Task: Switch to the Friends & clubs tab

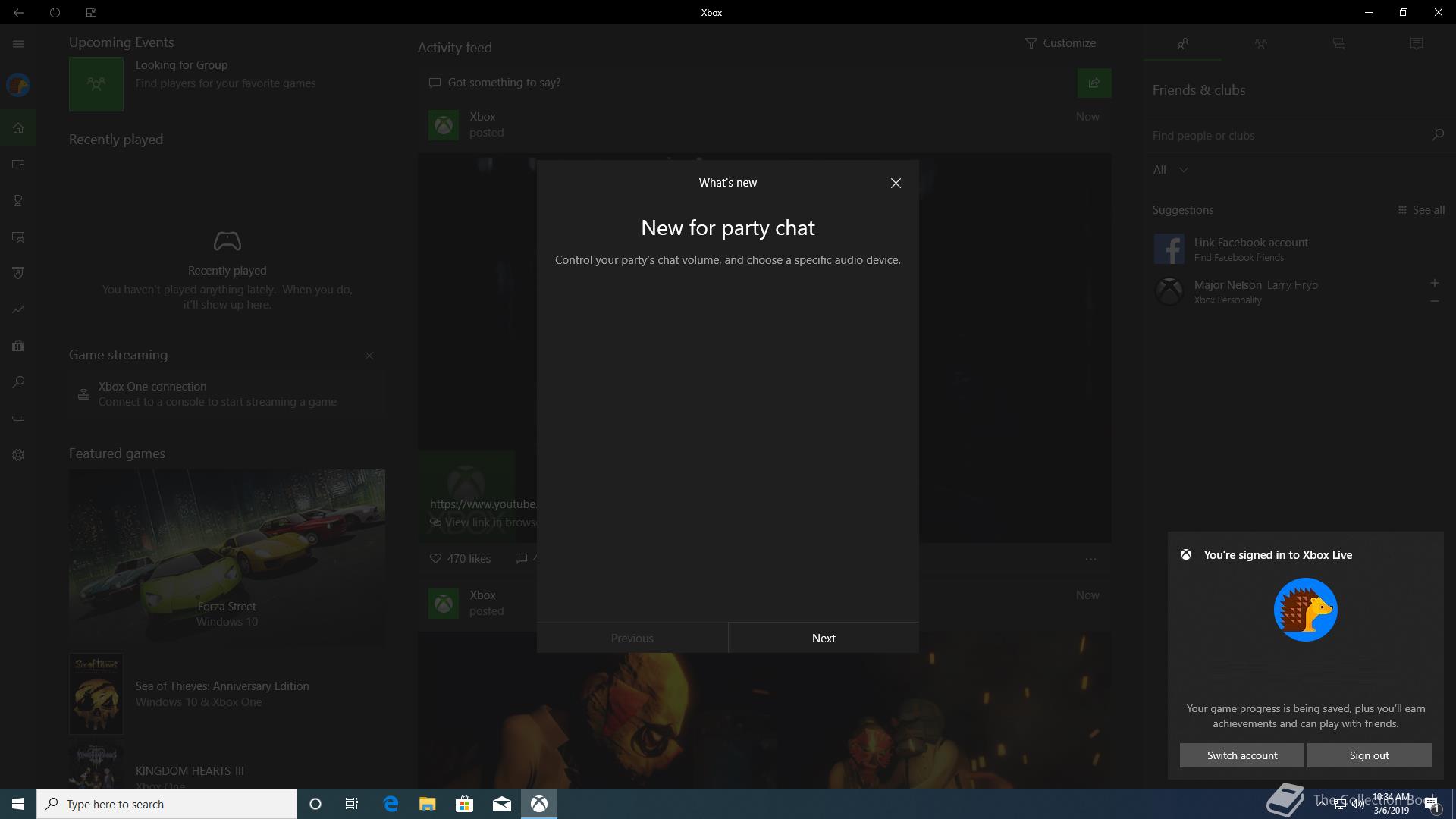Action: 1183,44
